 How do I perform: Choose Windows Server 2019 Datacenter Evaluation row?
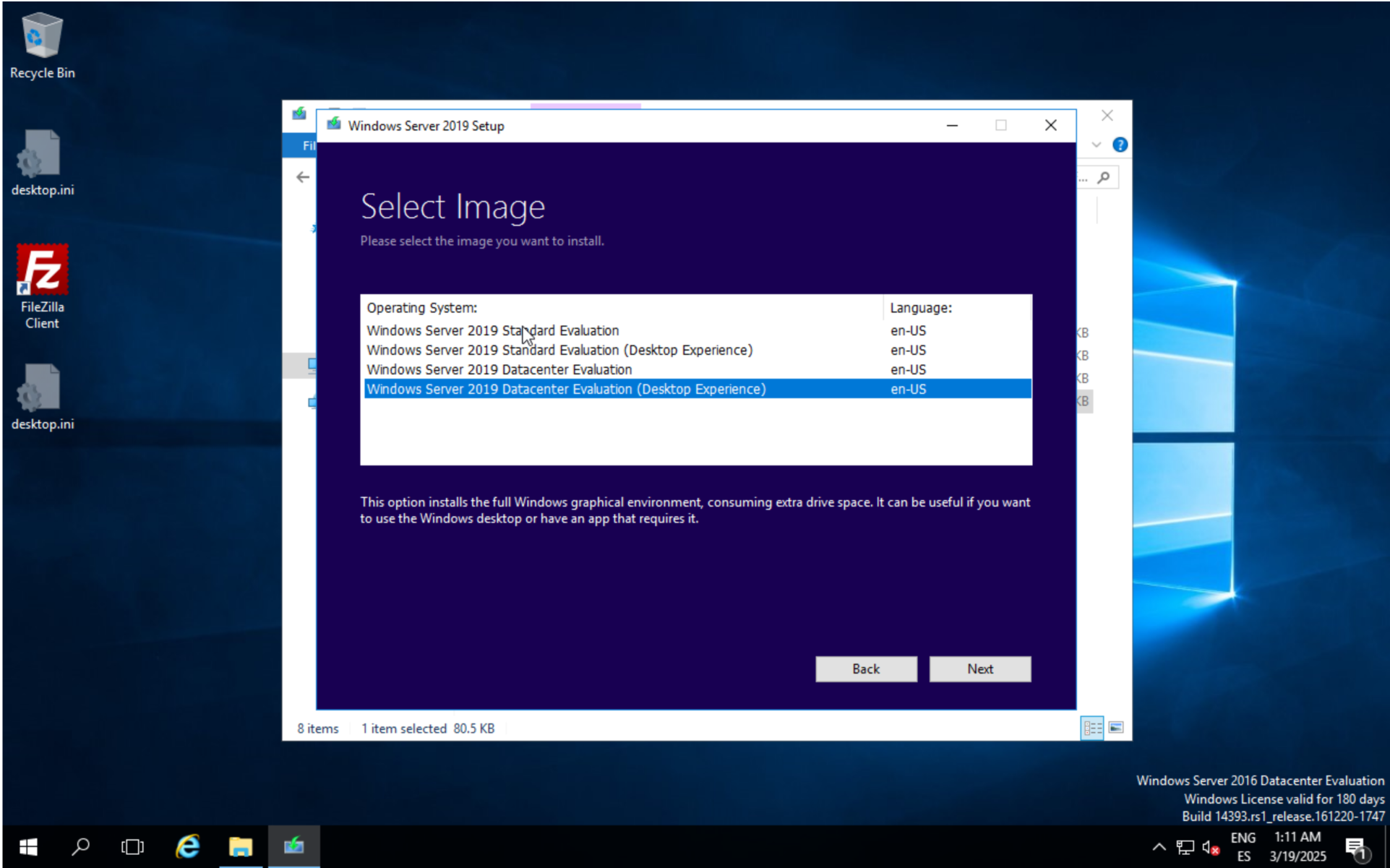pyautogui.click(x=499, y=369)
